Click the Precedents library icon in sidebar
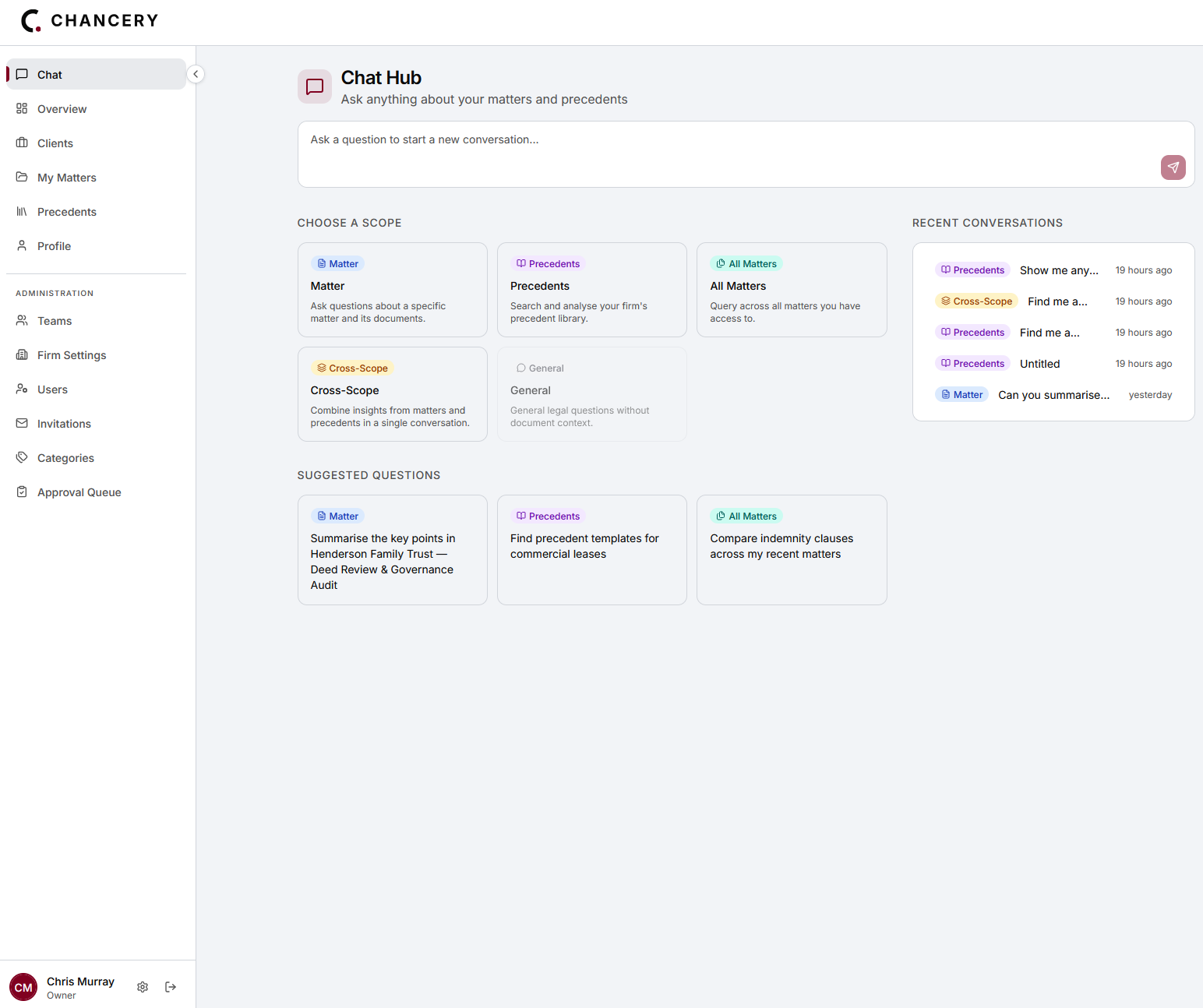This screenshot has height=1008, width=1203. (22, 212)
